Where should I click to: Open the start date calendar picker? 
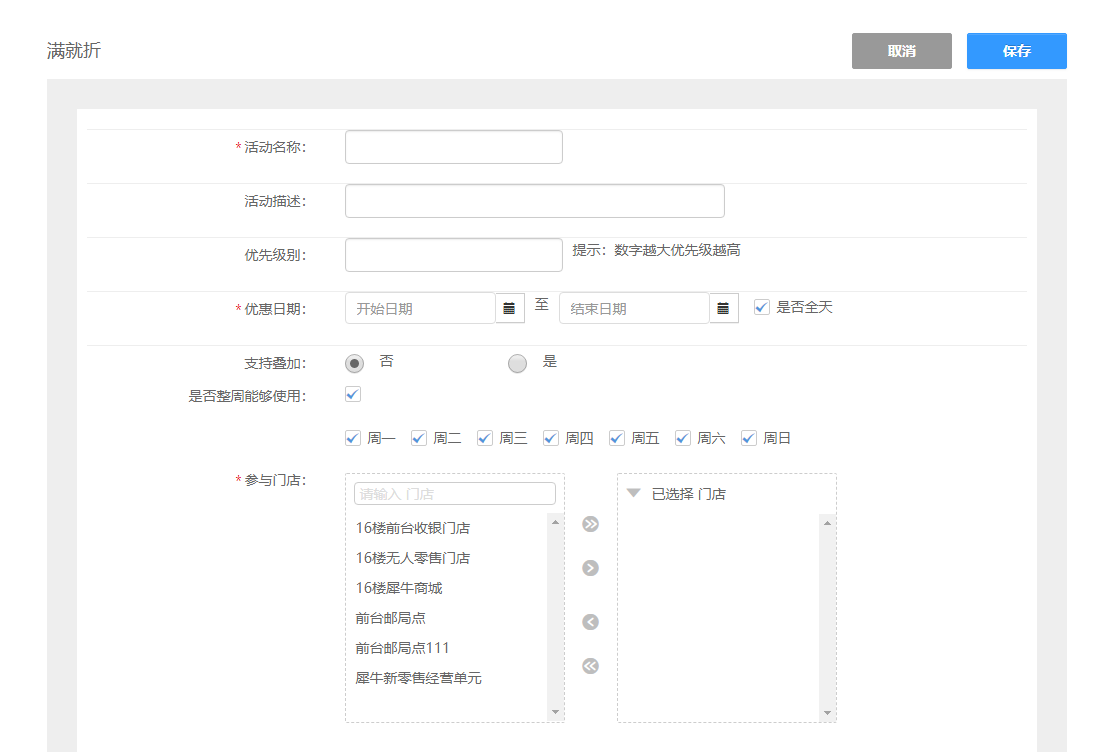(x=509, y=308)
